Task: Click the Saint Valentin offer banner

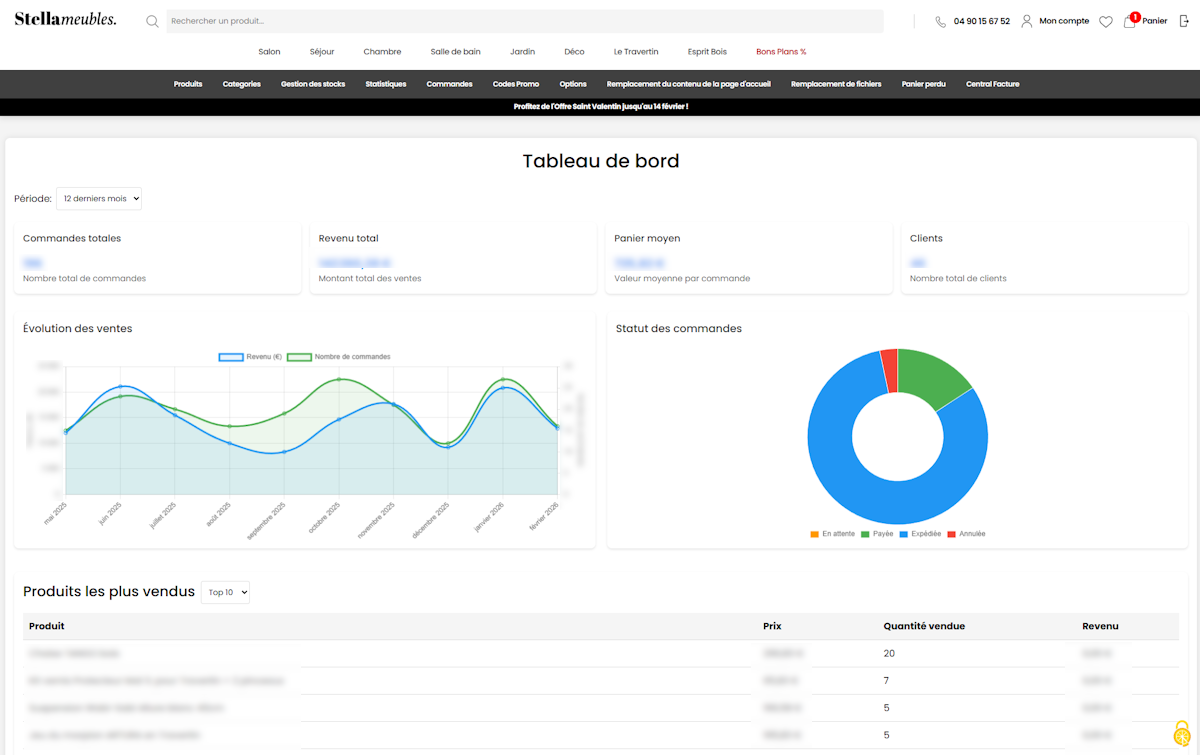Action: click(x=600, y=105)
